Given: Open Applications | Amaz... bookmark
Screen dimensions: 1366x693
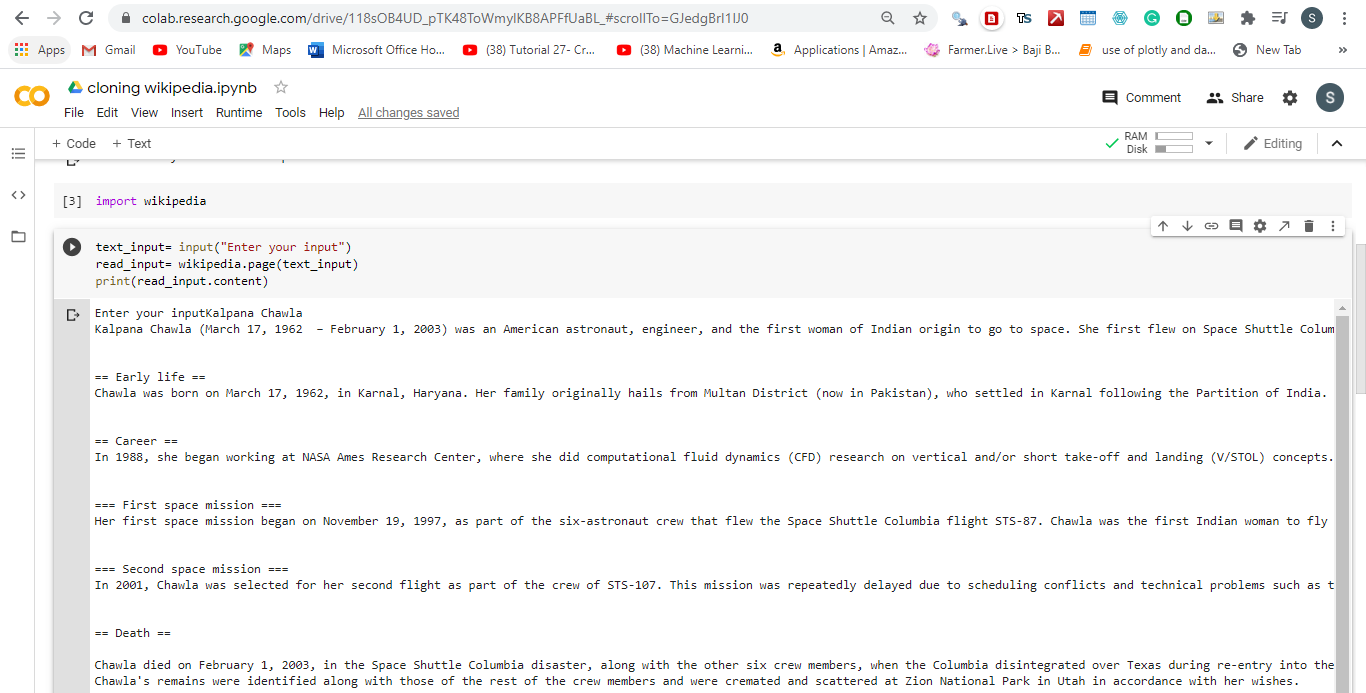Looking at the screenshot, I should click(839, 50).
